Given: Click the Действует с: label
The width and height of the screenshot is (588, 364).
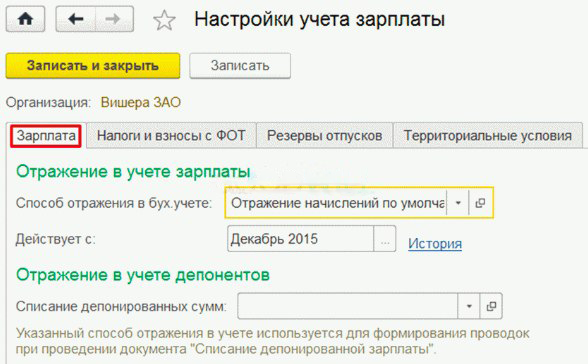Looking at the screenshot, I should 56,239.
